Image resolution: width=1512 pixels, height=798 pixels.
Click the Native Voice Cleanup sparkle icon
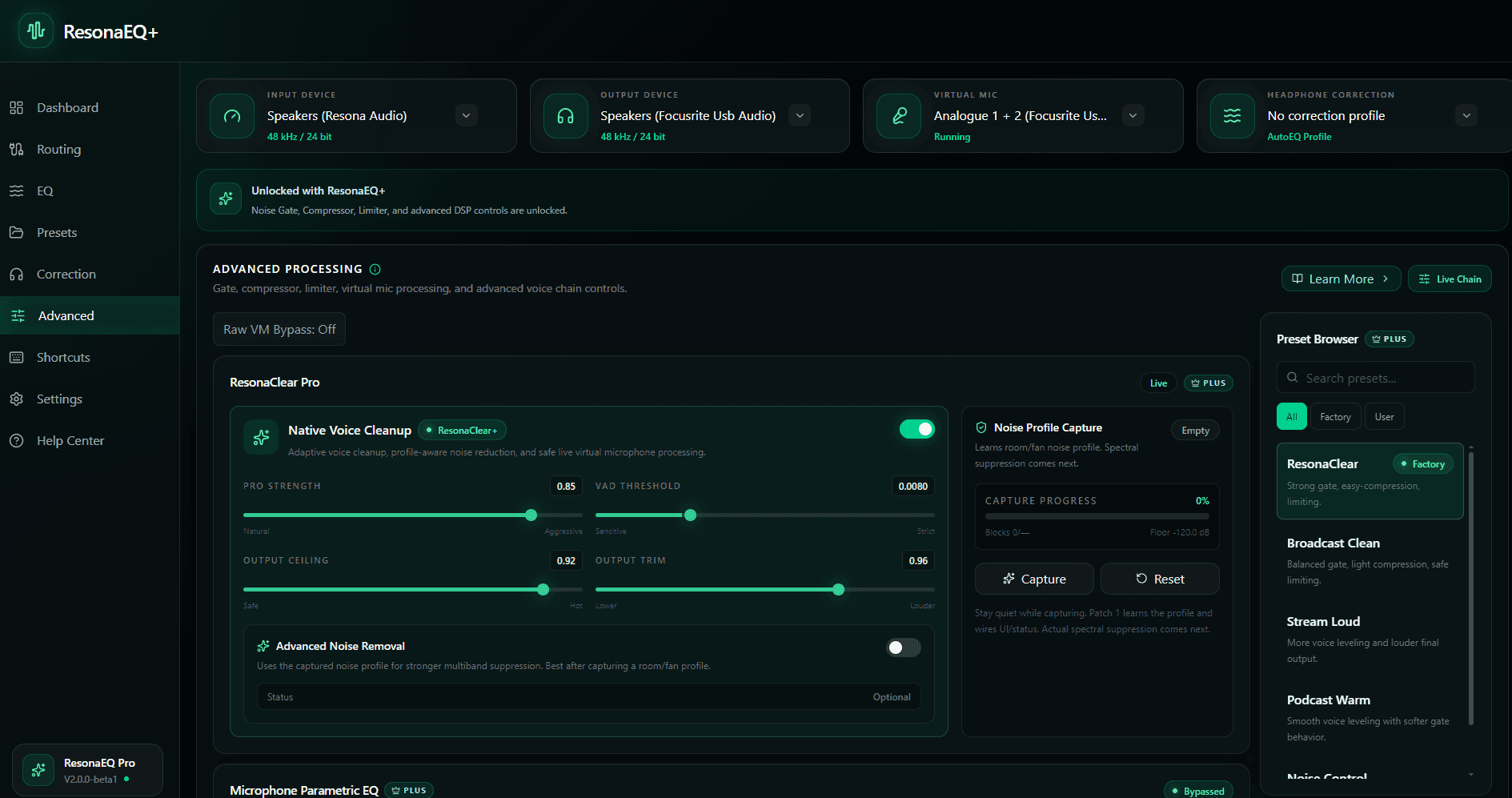[261, 437]
